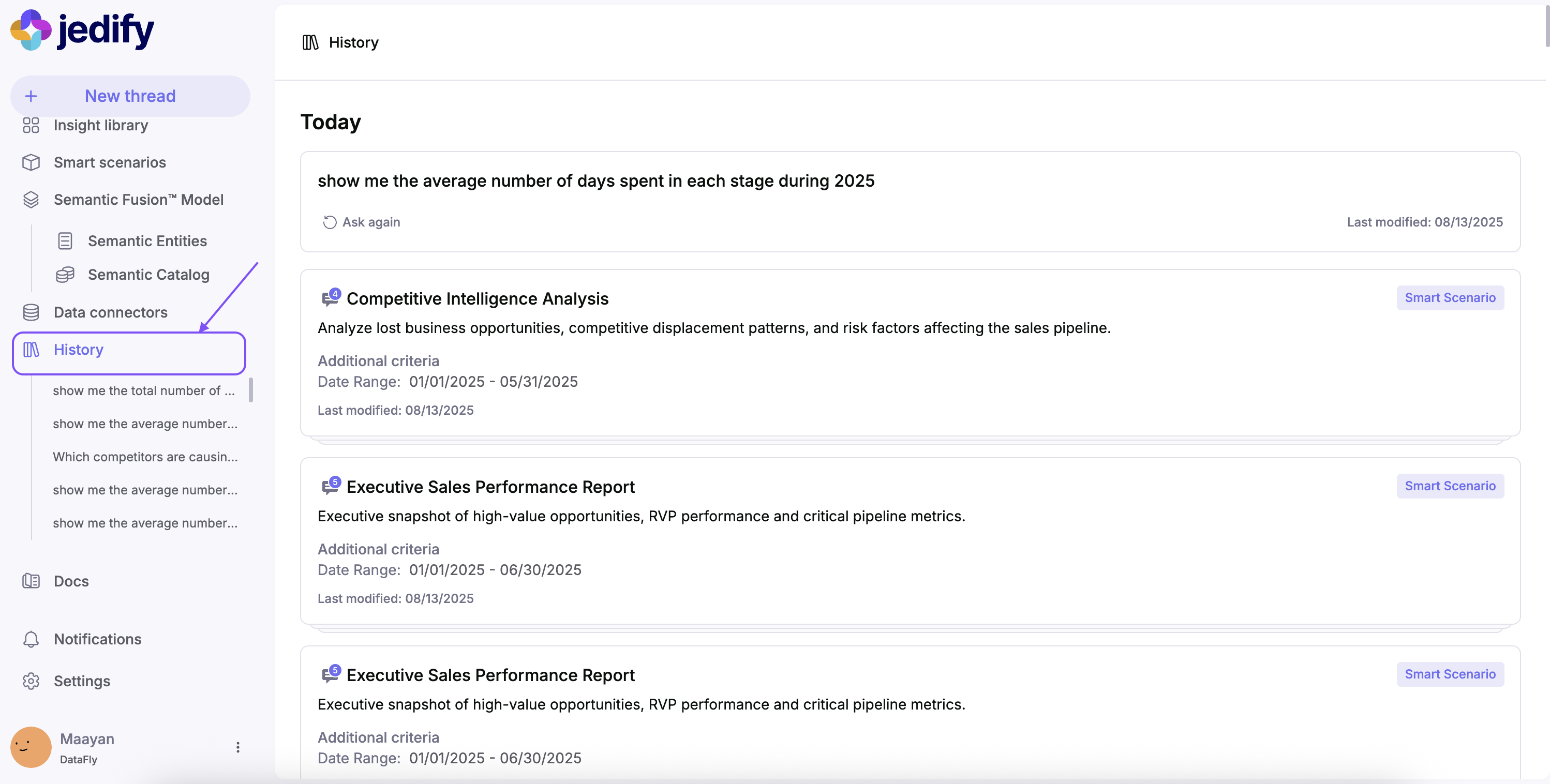Open the 'Which competitors are causin...' thread
This screenshot has width=1550, height=784.
145,457
